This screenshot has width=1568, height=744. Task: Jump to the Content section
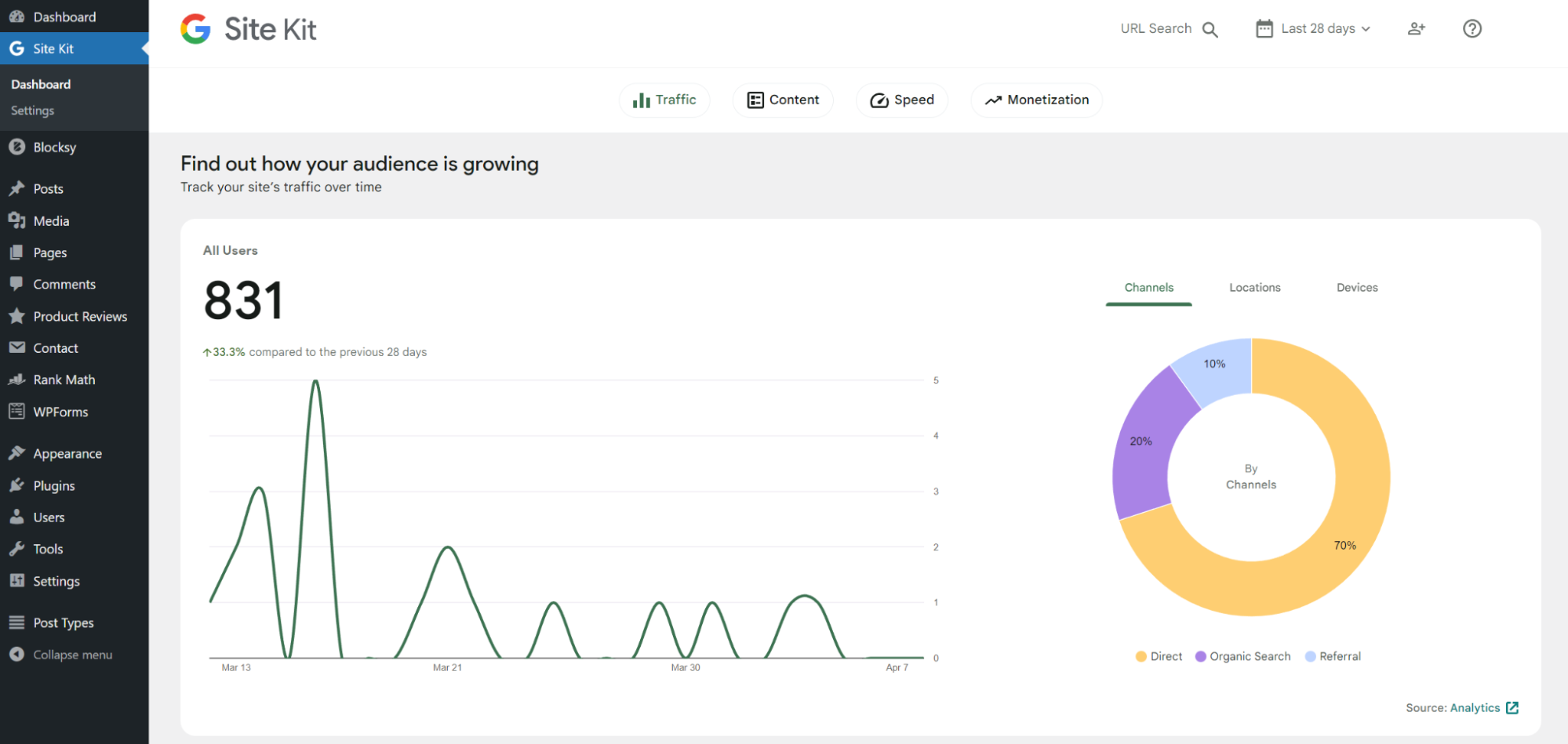783,100
